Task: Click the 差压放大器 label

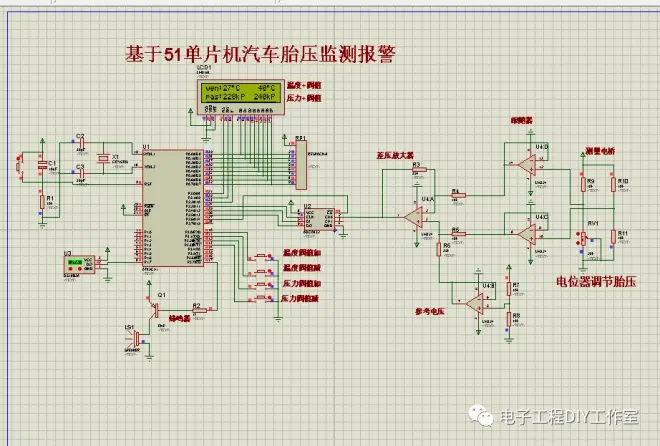Action: 395,155
